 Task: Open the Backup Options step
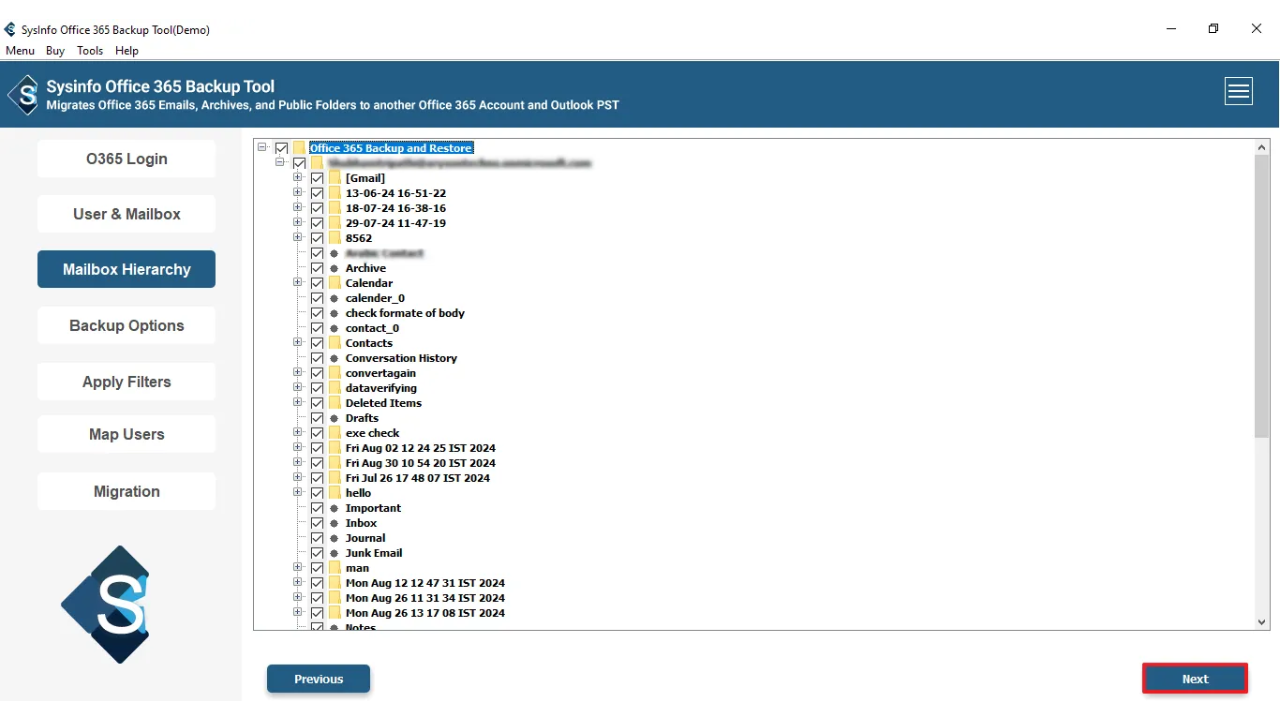pyautogui.click(x=126, y=326)
